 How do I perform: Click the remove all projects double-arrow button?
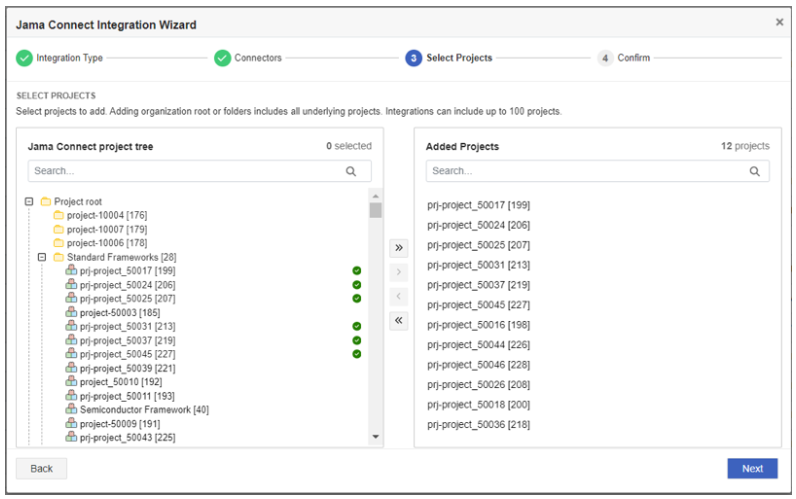pyautogui.click(x=399, y=320)
